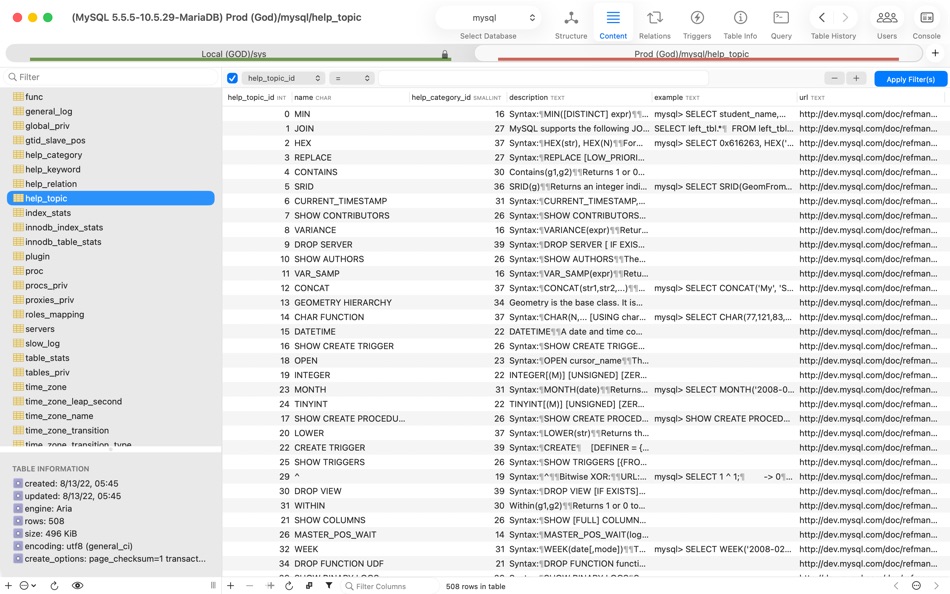Screen dimensions: 950x594
Task: Open the Select Database dropdown
Action: click(x=488, y=18)
